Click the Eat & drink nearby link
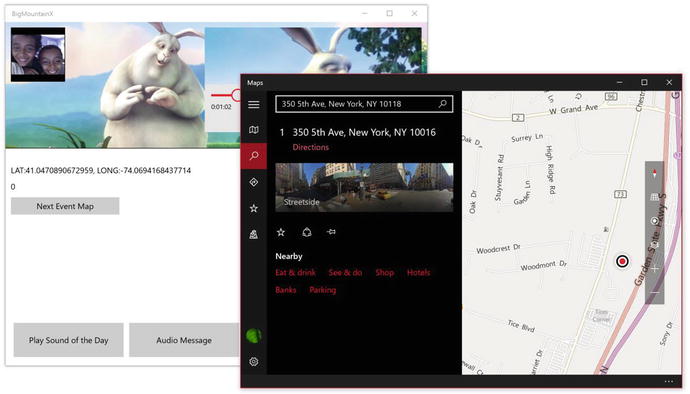The height and width of the screenshot is (394, 690). click(295, 272)
